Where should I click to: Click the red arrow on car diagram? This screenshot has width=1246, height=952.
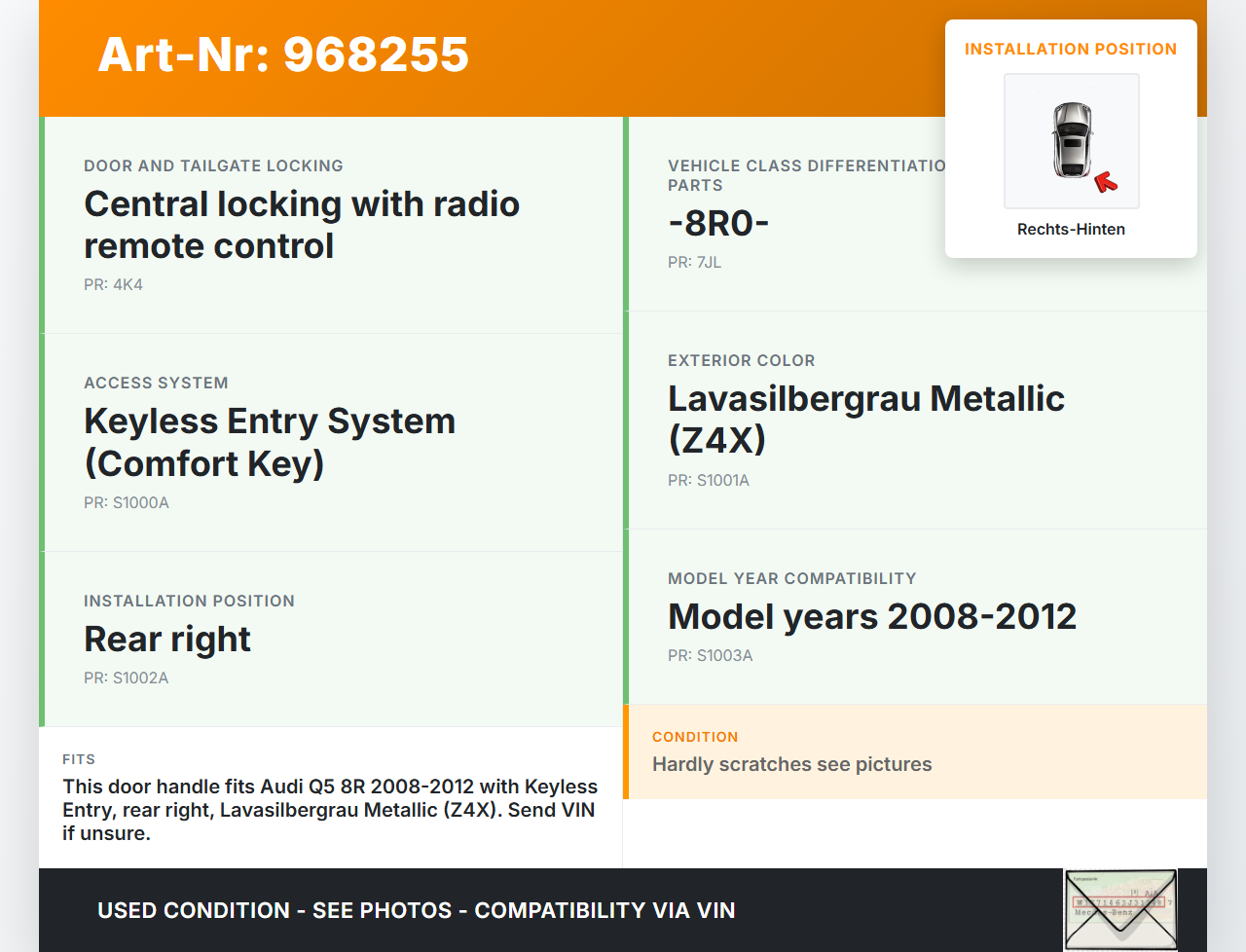[1105, 181]
